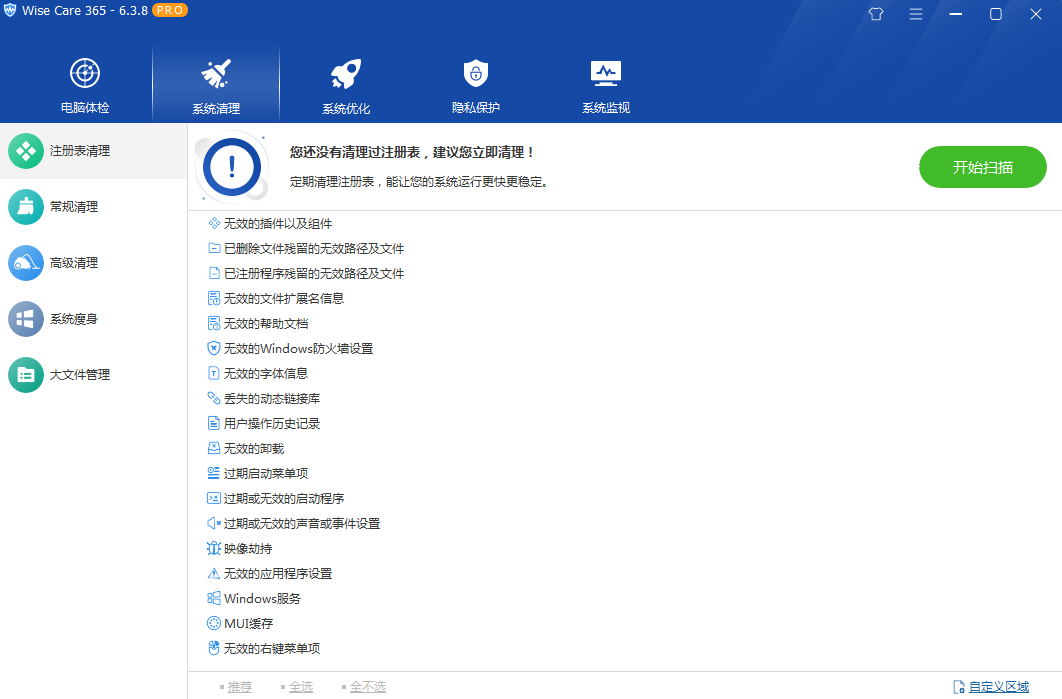This screenshot has height=699, width=1062.
Task: Click the exclamation alert badge icon
Action: pyautogui.click(x=231, y=167)
